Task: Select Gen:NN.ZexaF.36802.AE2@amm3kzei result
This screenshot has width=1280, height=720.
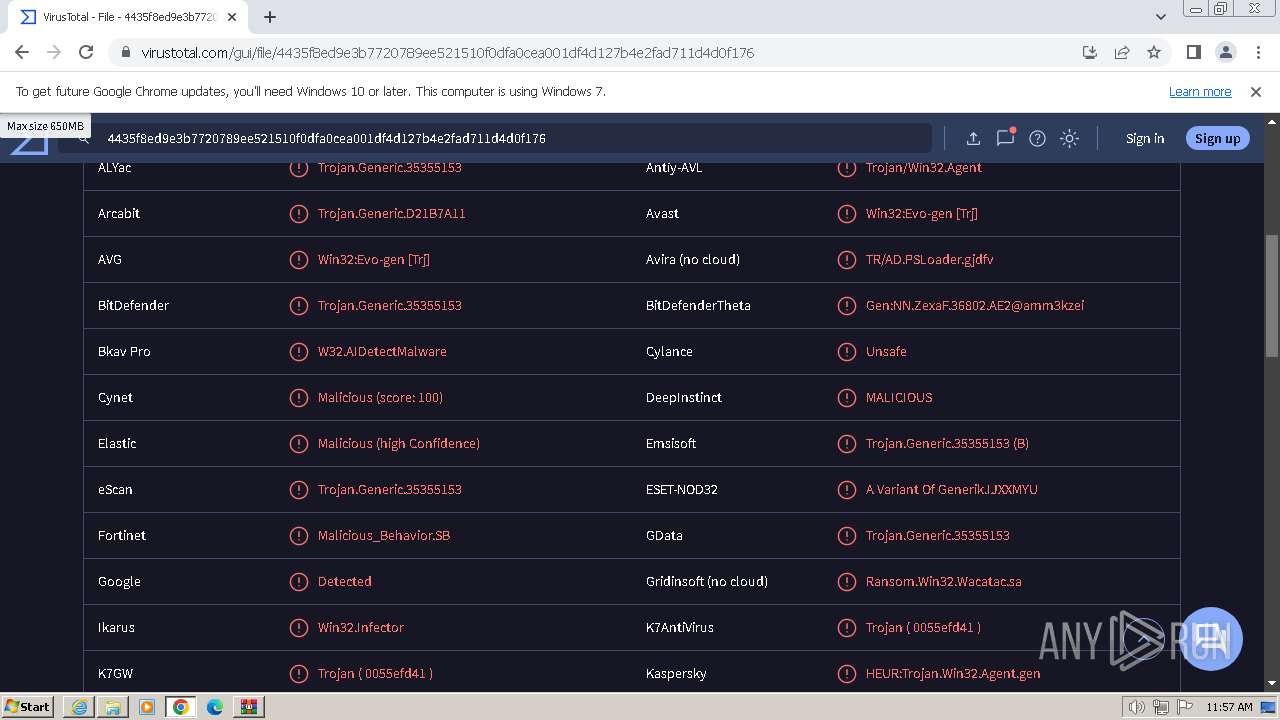Action: click(x=975, y=305)
